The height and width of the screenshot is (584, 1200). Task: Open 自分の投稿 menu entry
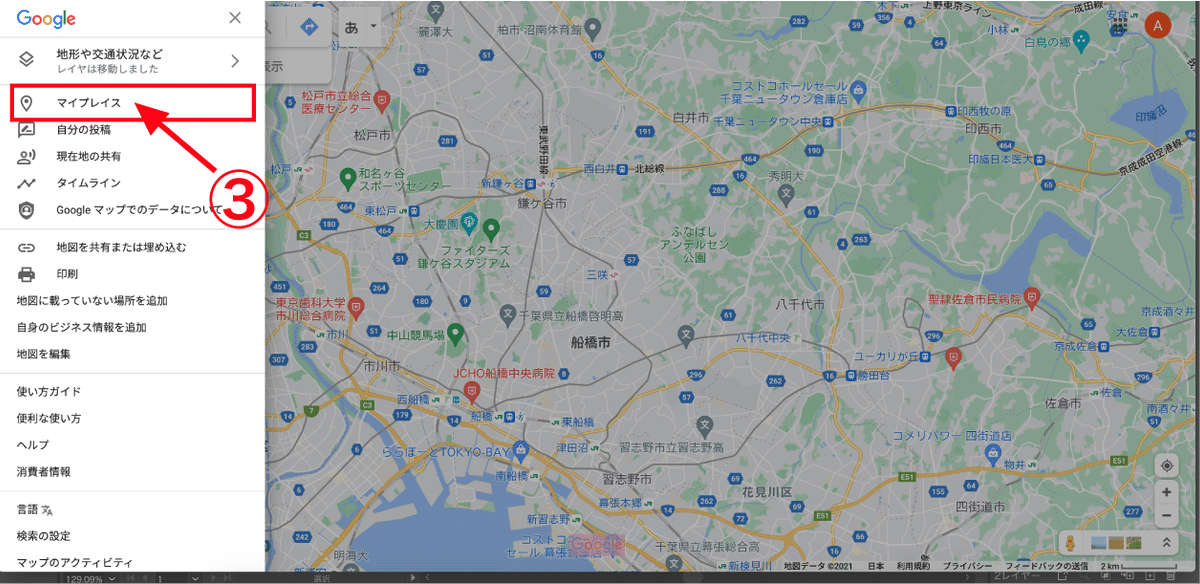pos(83,130)
